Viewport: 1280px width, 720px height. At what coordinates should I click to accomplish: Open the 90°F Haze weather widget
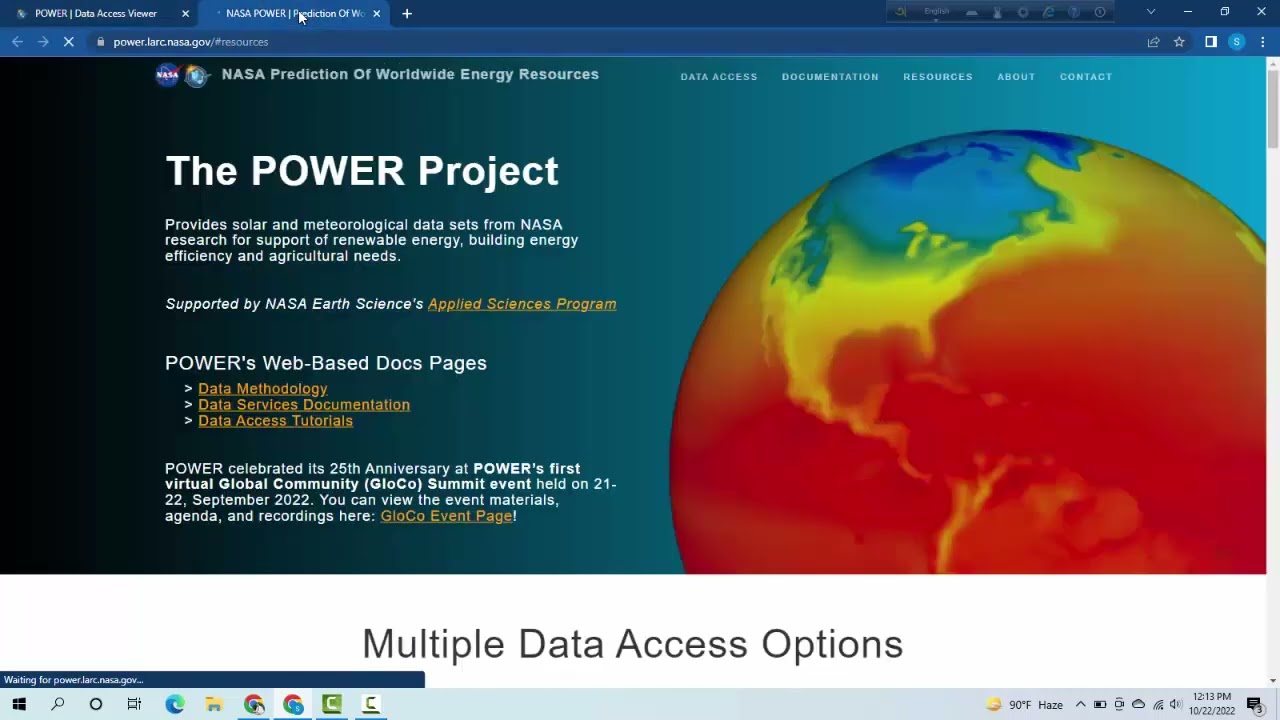(1024, 705)
